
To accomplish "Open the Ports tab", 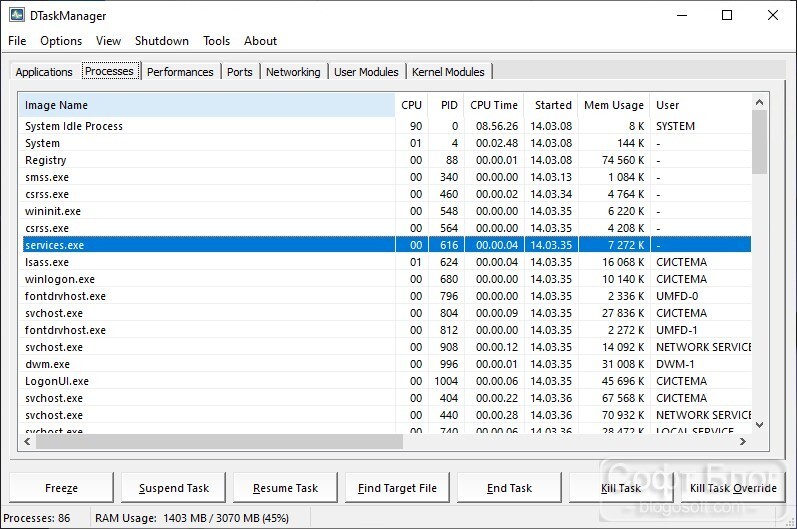I will (240, 72).
